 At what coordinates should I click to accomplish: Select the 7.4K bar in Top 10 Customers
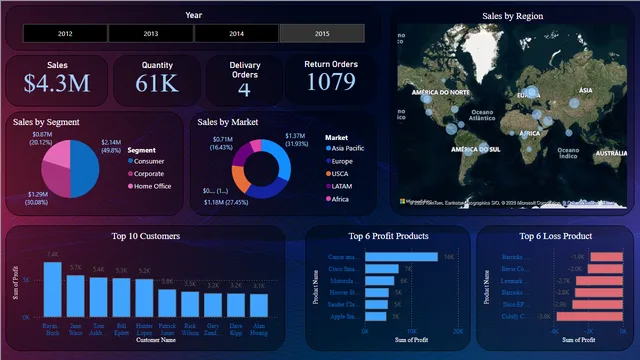(x=53, y=289)
